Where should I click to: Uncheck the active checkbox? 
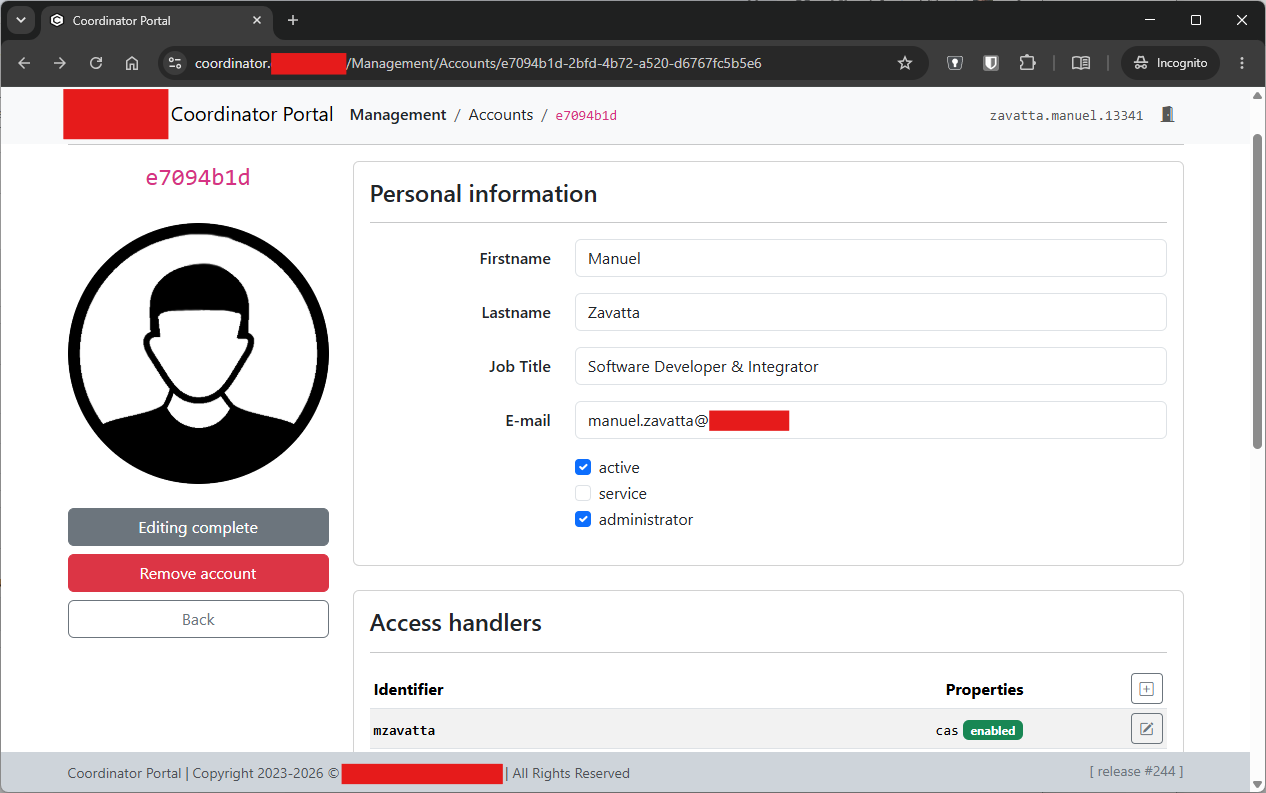pos(583,467)
